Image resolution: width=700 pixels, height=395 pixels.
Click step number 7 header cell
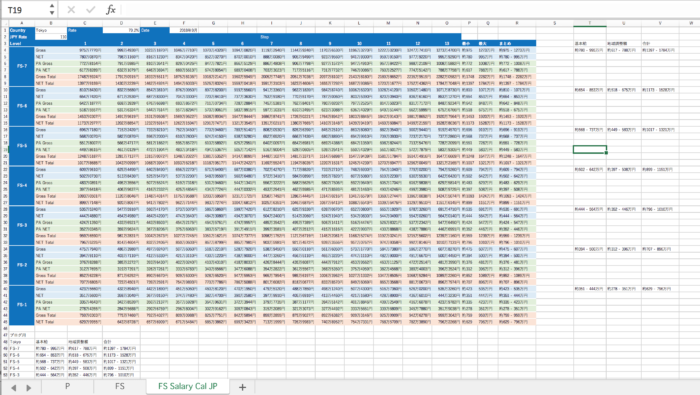pyautogui.click(x=271, y=44)
